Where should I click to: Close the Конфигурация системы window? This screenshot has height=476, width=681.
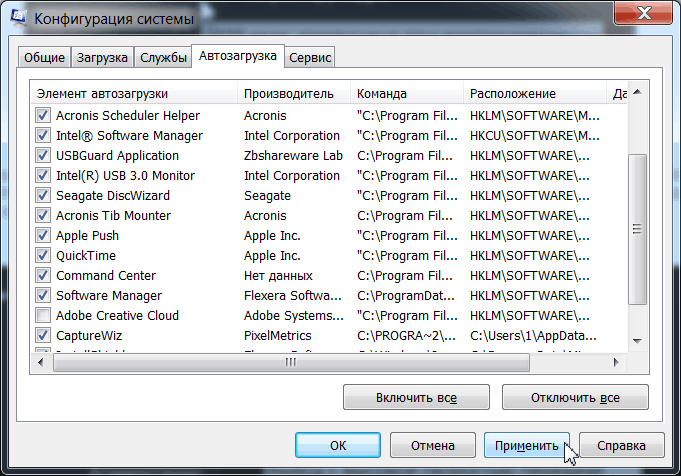coord(643,13)
